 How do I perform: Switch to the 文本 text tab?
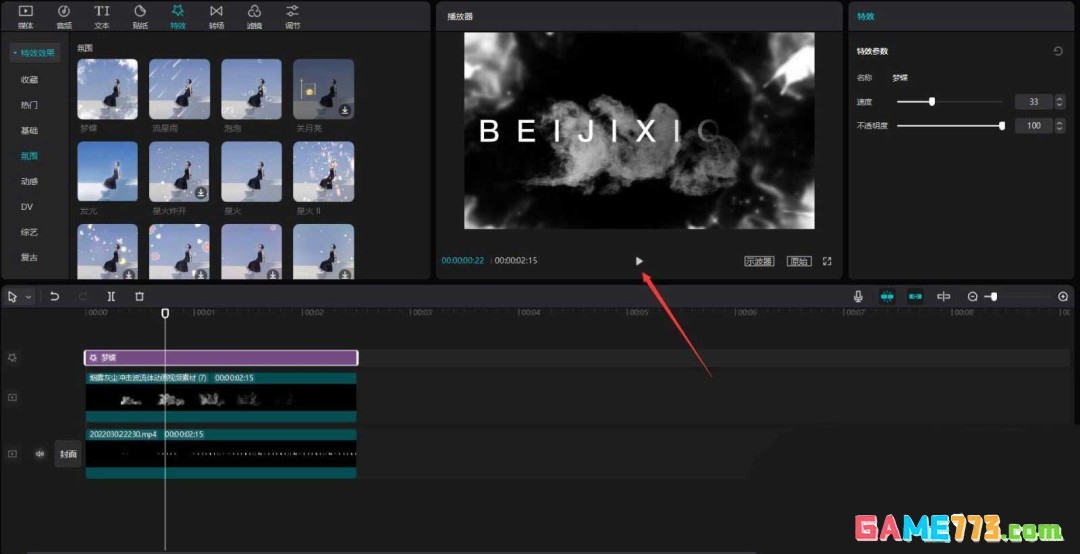(102, 17)
